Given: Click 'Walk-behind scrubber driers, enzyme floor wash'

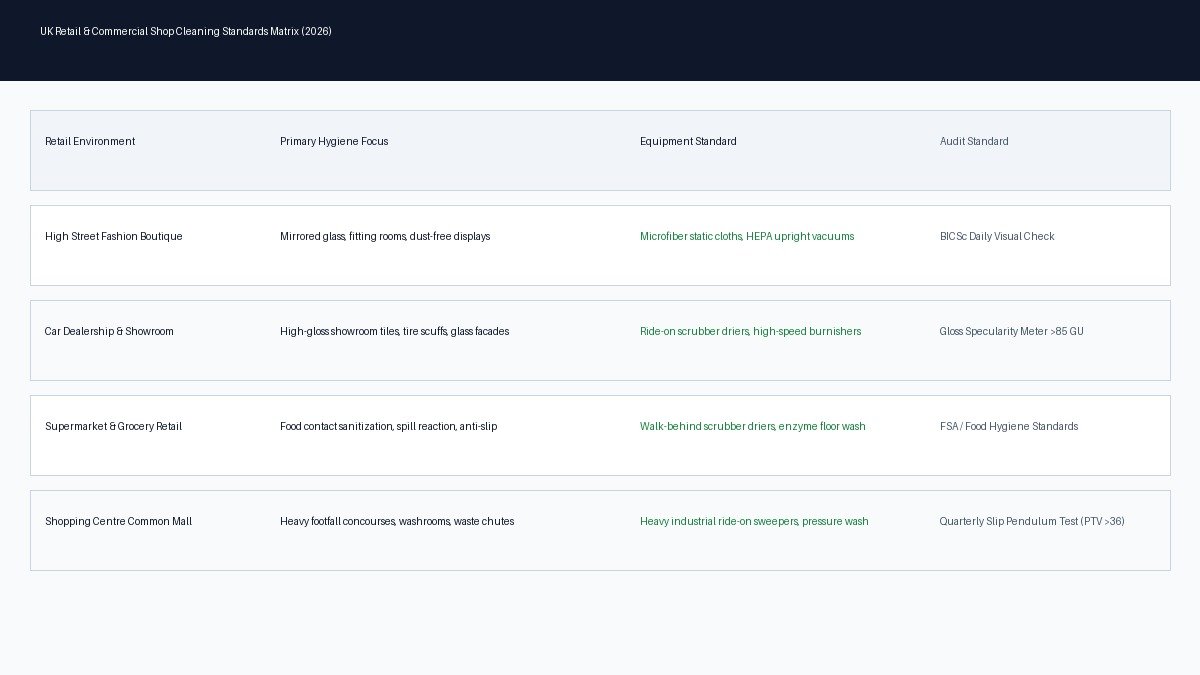Looking at the screenshot, I should 753,426.
